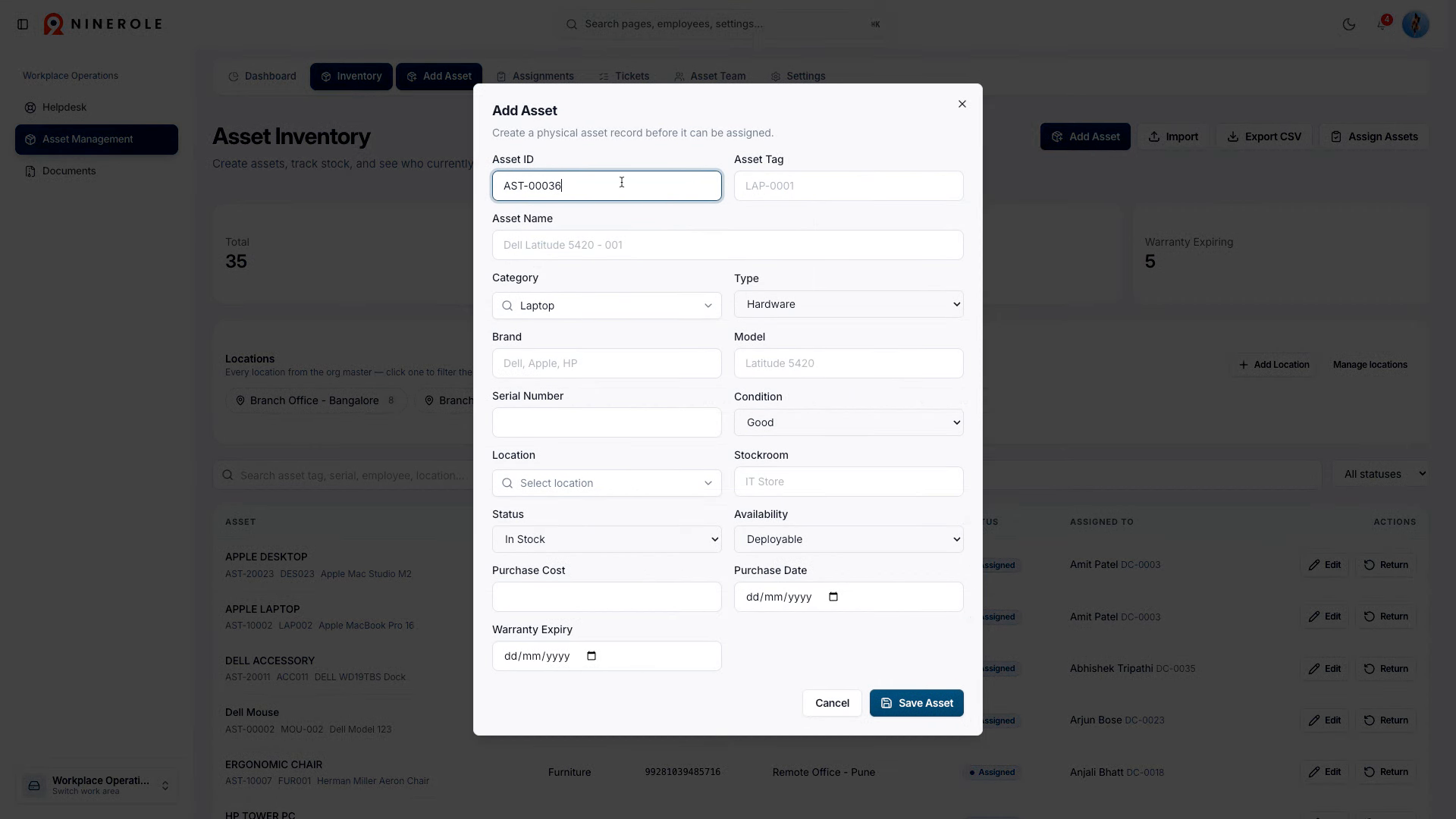Switch to the Tickets tab

[x=624, y=77]
